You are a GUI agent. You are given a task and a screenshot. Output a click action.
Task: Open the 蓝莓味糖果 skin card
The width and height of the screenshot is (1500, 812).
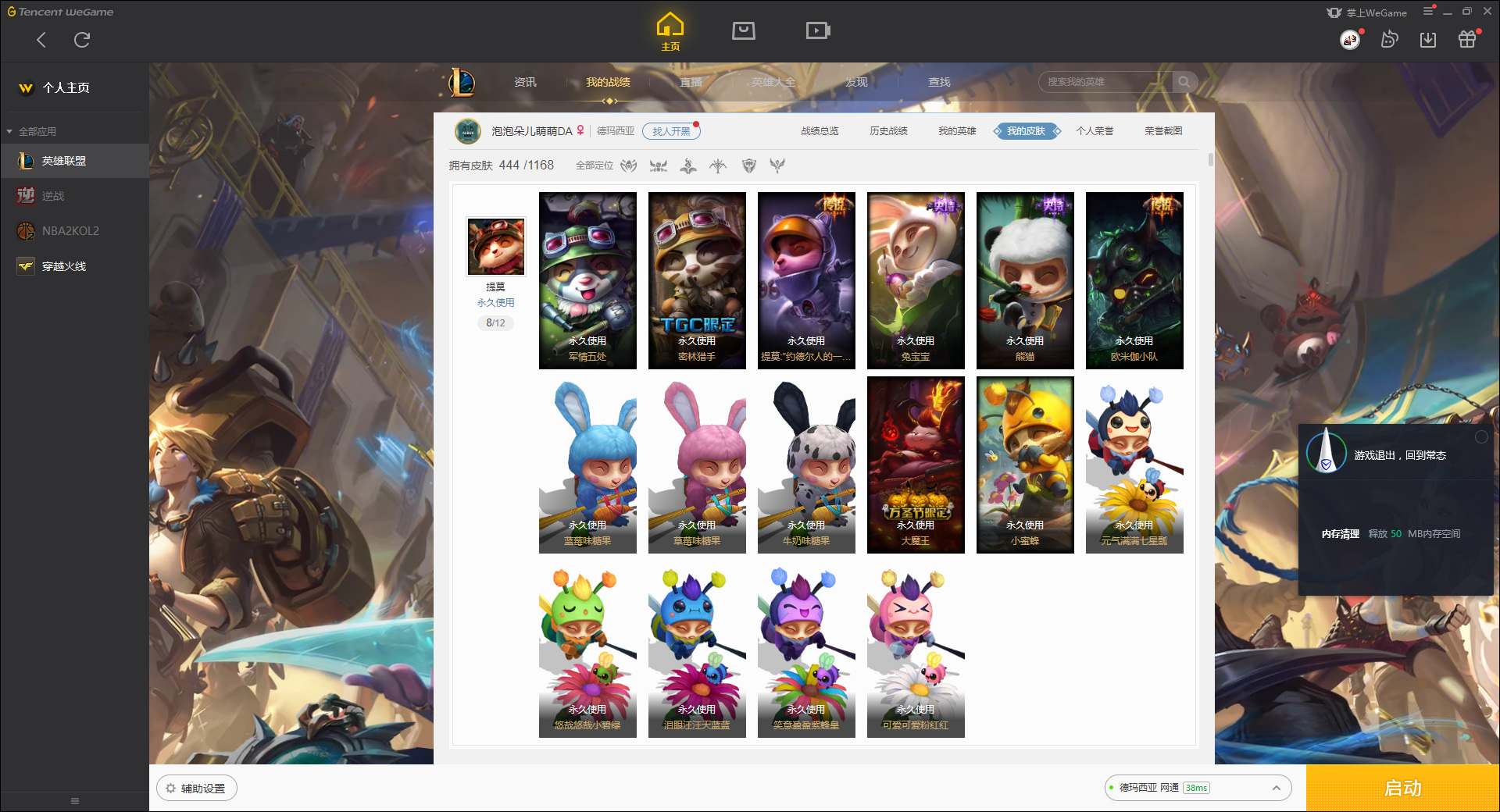[587, 465]
